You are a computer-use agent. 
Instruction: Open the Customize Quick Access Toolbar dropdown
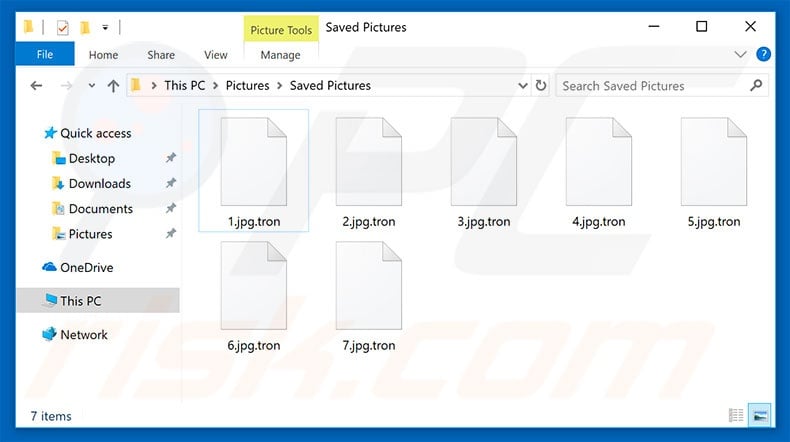(105, 28)
